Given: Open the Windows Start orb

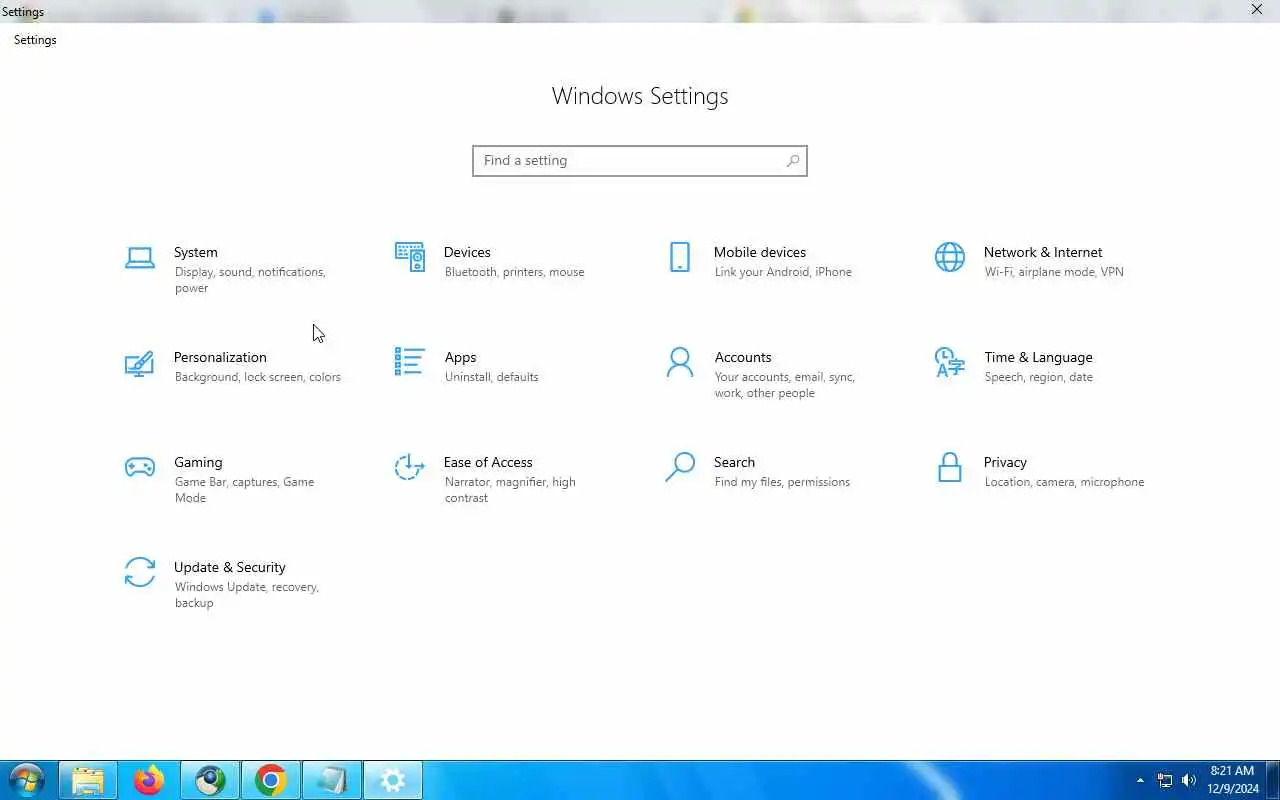Looking at the screenshot, I should (26, 780).
